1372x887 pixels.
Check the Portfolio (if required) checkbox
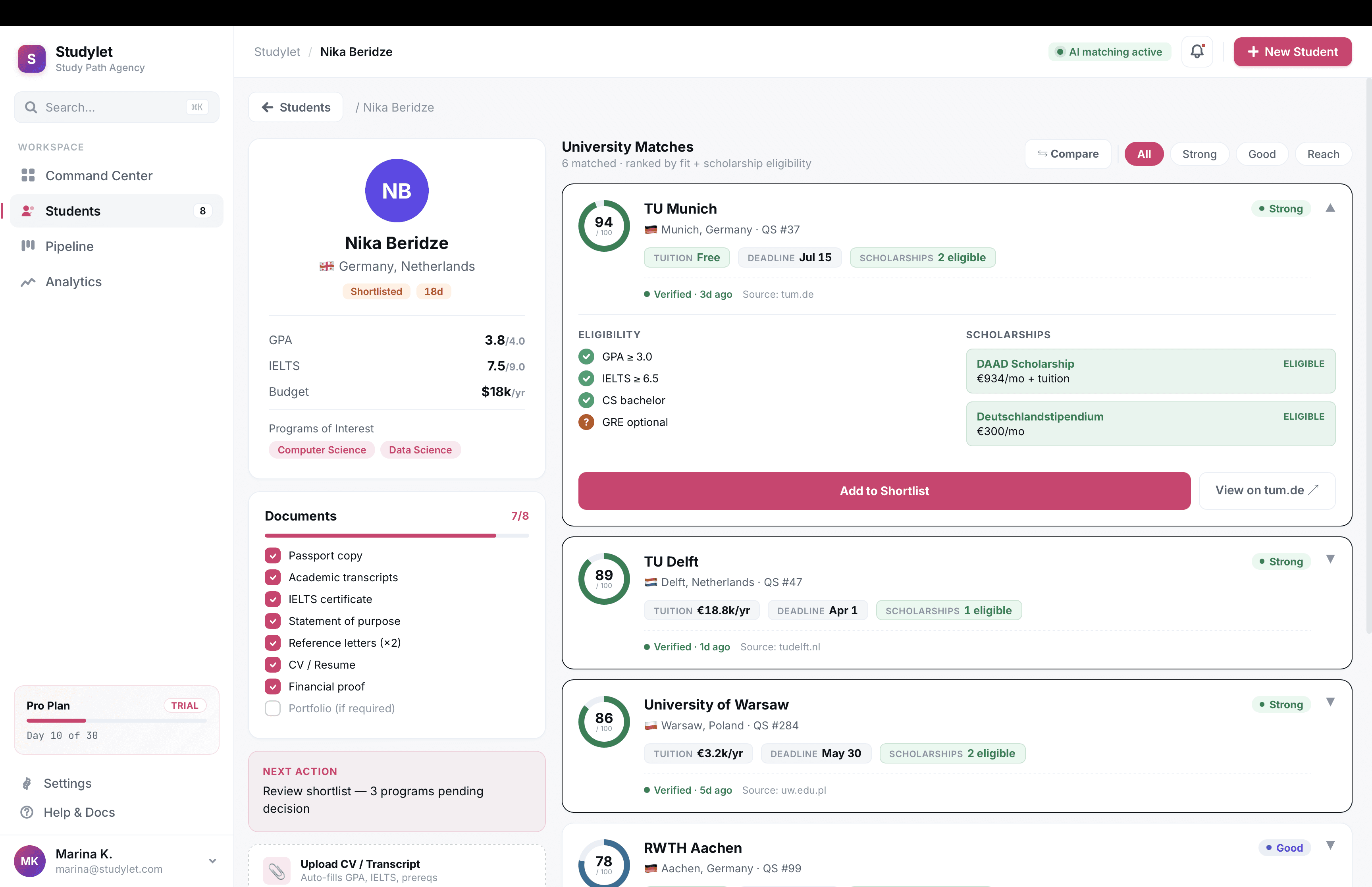pyautogui.click(x=273, y=708)
